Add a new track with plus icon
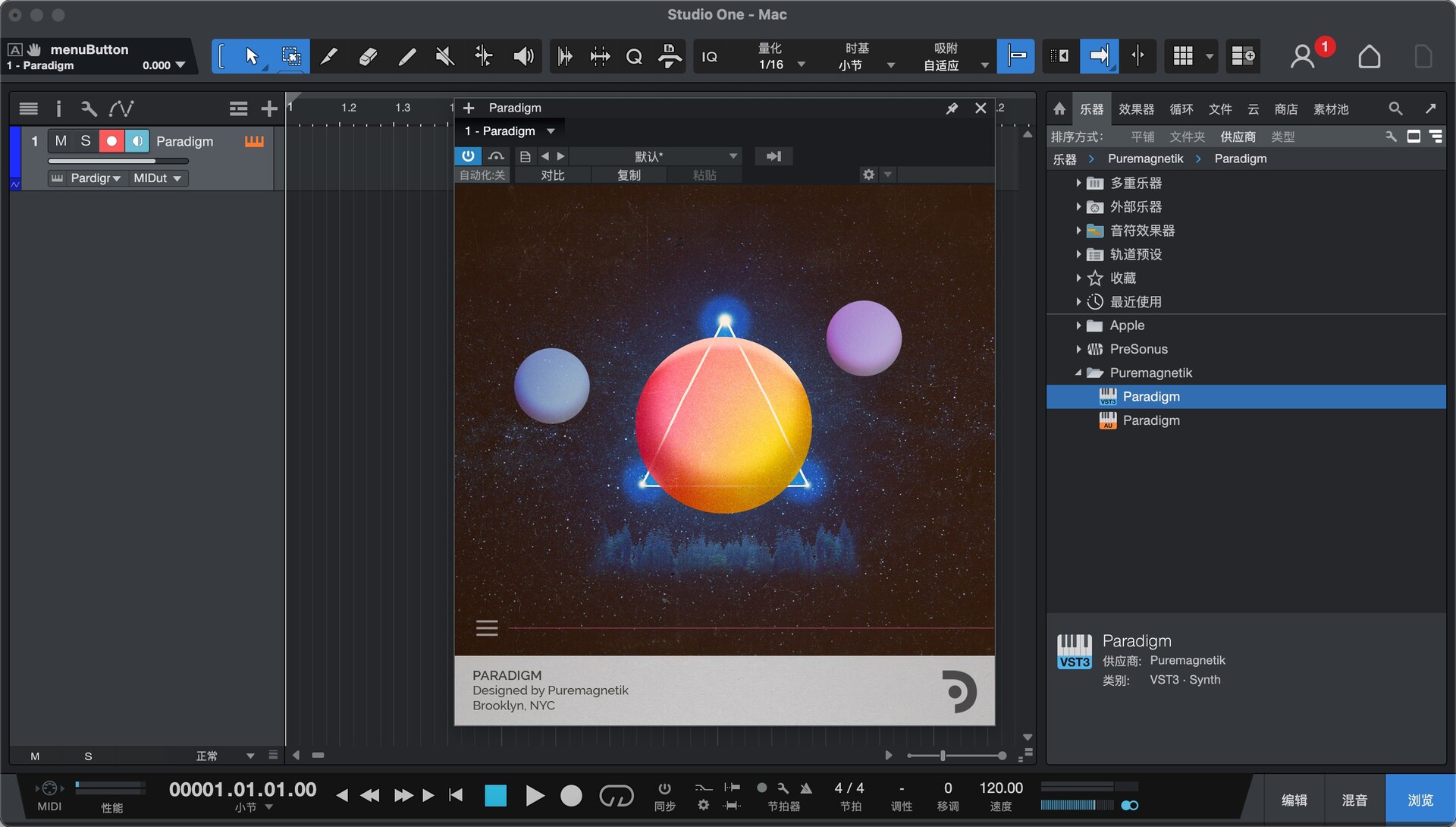The height and width of the screenshot is (827, 1456). click(269, 109)
